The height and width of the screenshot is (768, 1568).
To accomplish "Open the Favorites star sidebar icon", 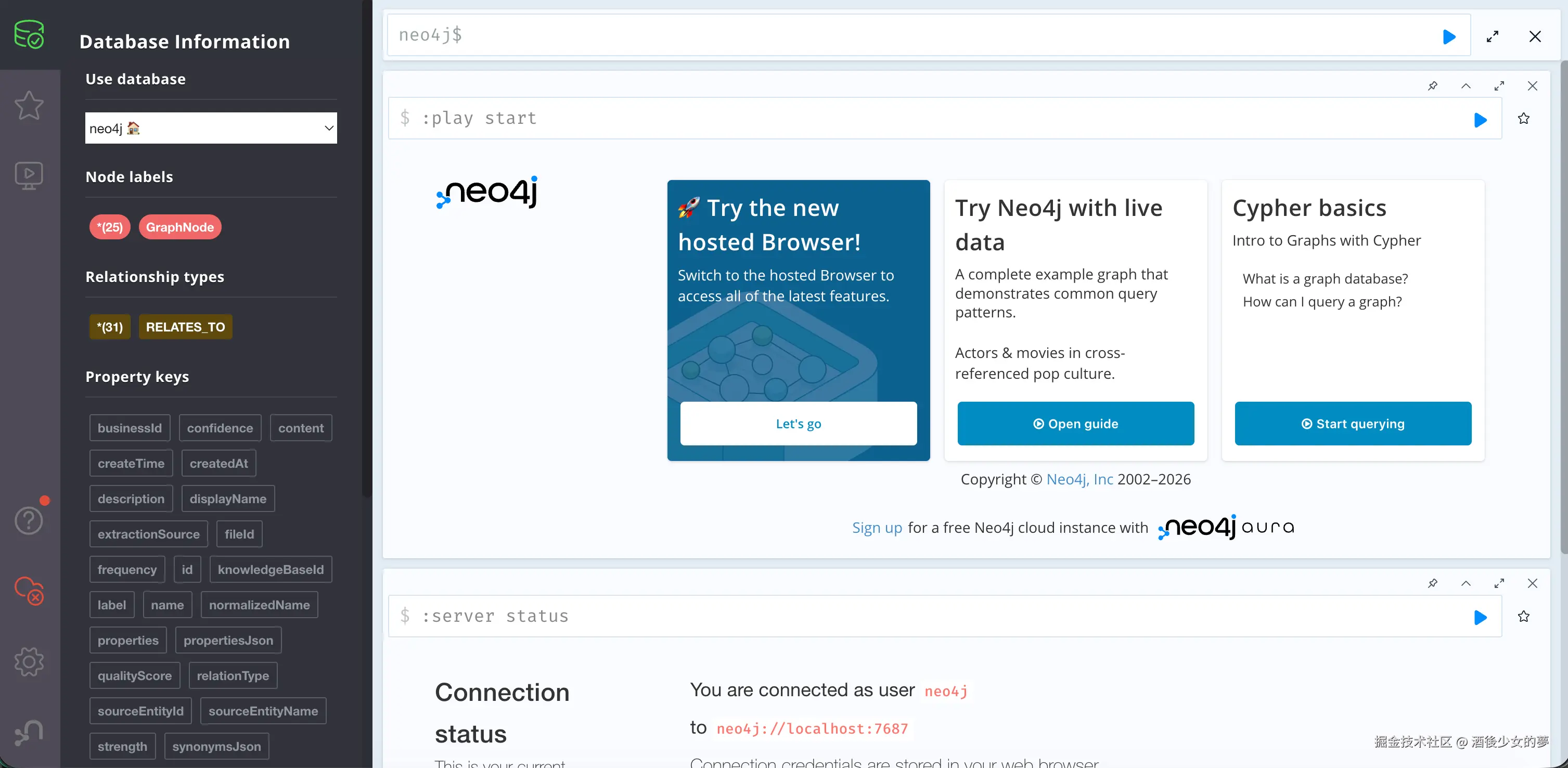I will tap(29, 105).
